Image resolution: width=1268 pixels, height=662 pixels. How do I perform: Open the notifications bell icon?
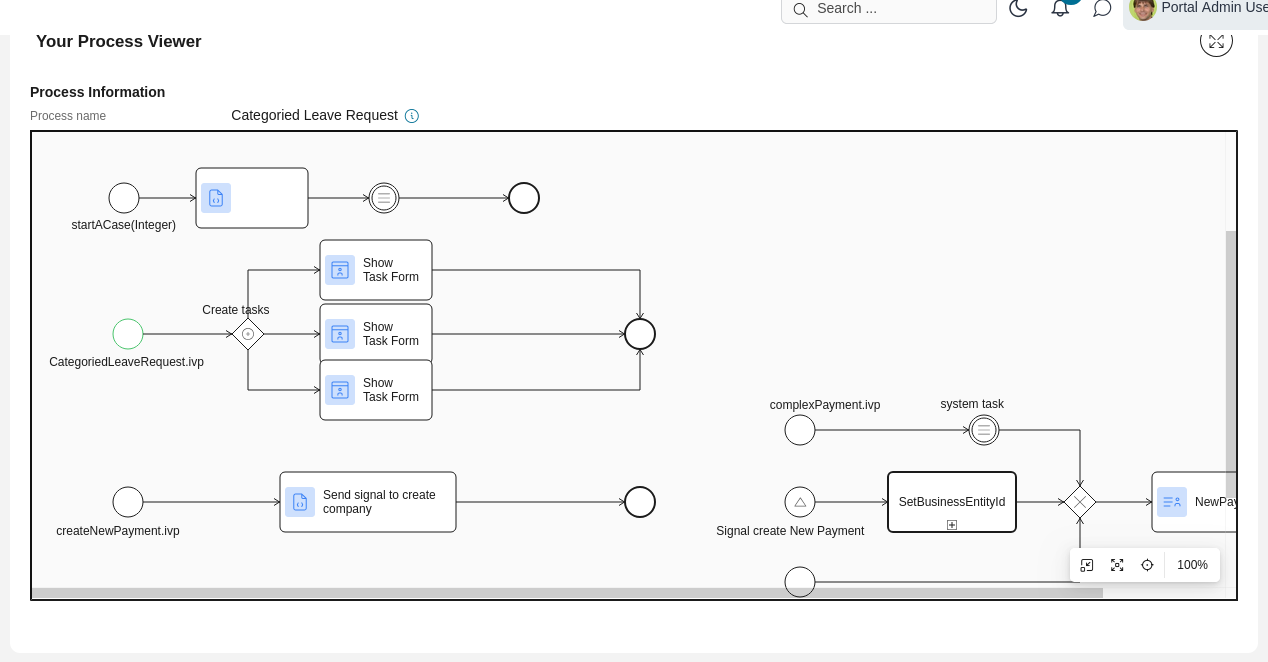pyautogui.click(x=1060, y=8)
